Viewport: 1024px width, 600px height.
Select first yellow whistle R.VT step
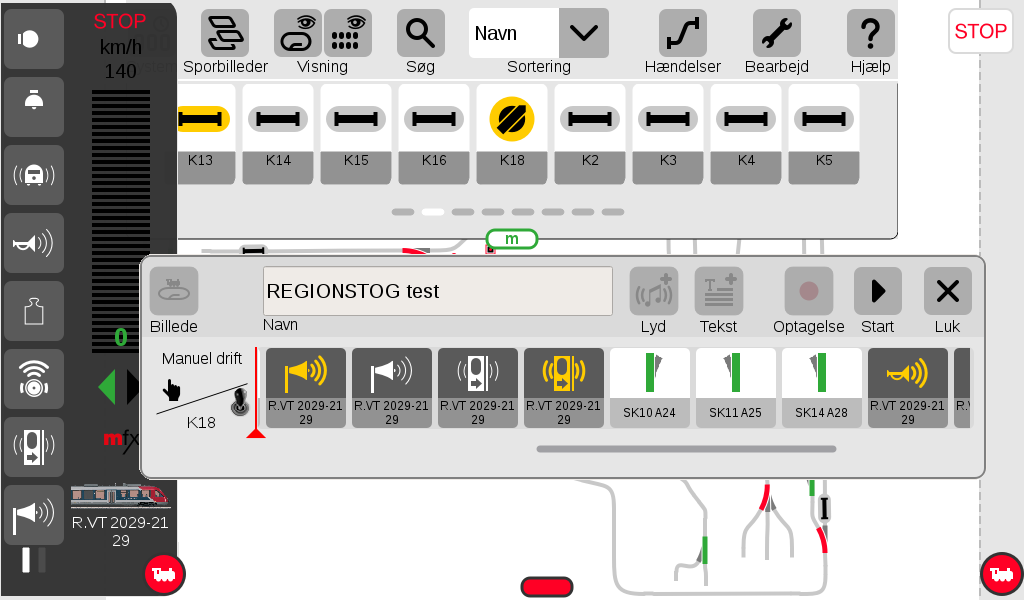306,388
